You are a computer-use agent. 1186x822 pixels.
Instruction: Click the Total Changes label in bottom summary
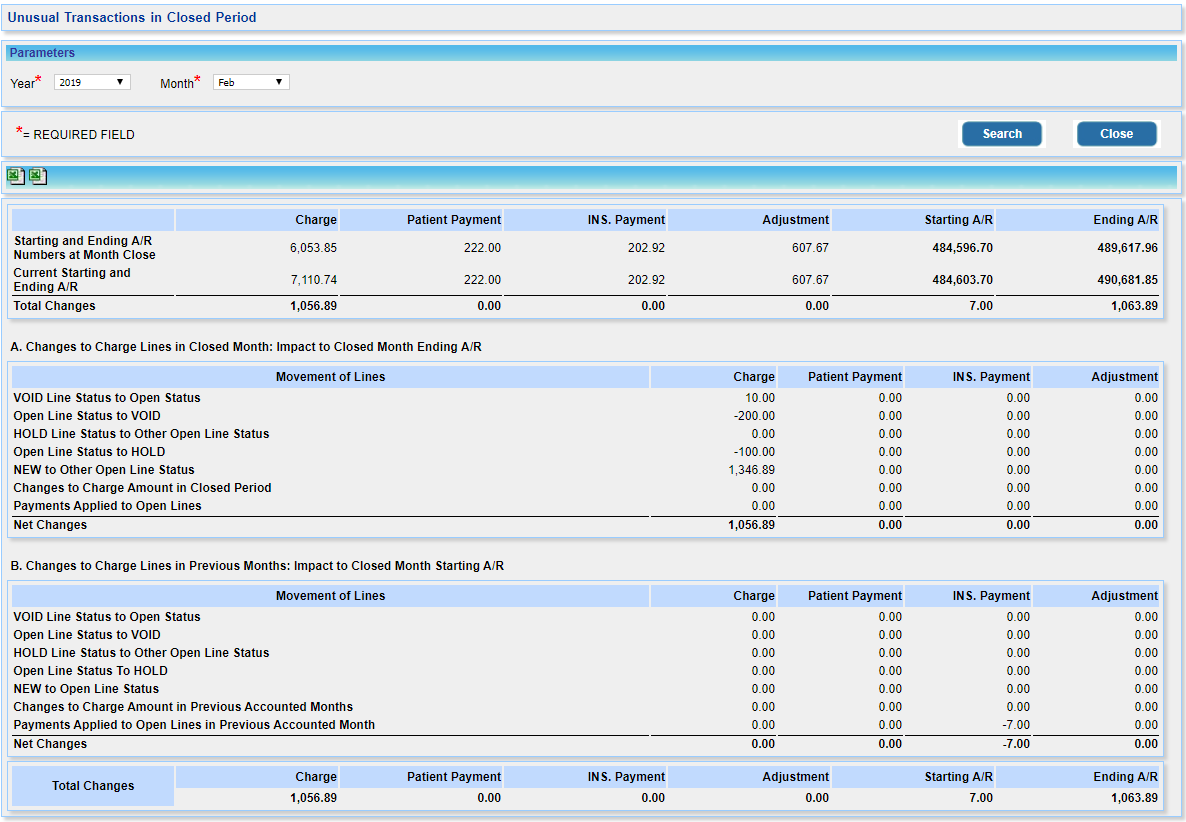pyautogui.click(x=93, y=786)
